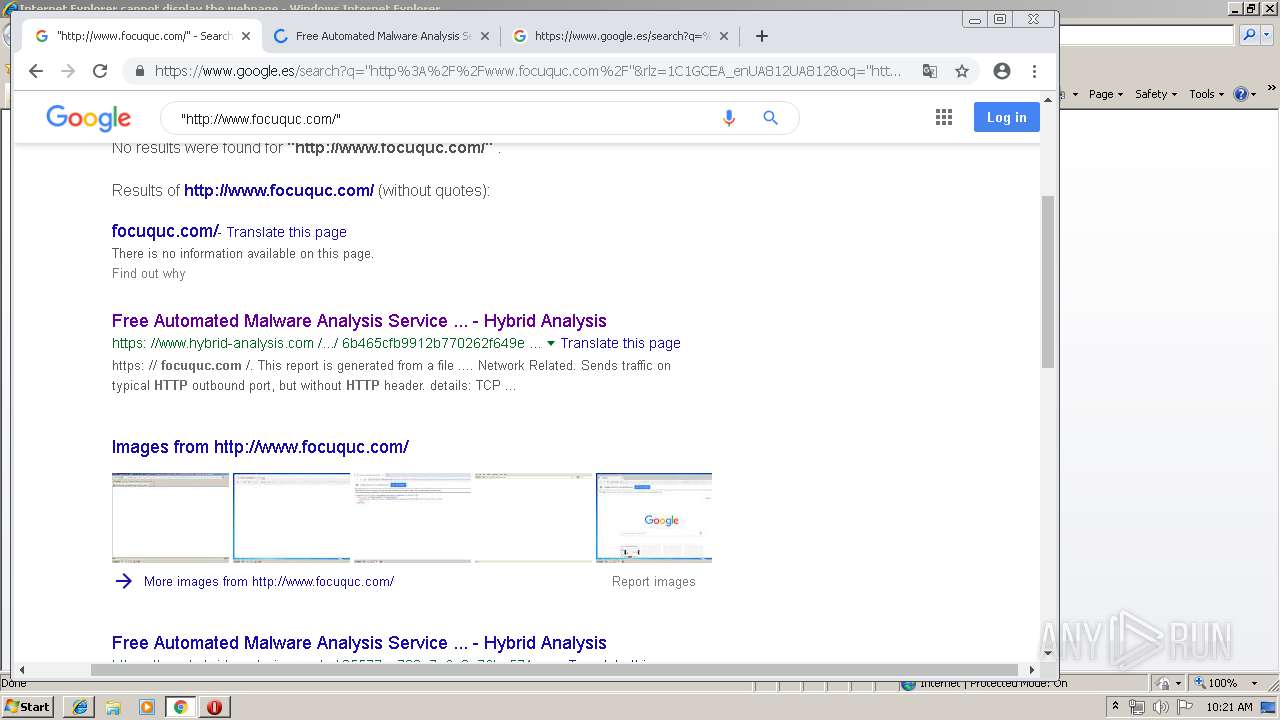Open the focuquc.com/ search result
Viewport: 1280px width, 720px height.
(x=164, y=231)
